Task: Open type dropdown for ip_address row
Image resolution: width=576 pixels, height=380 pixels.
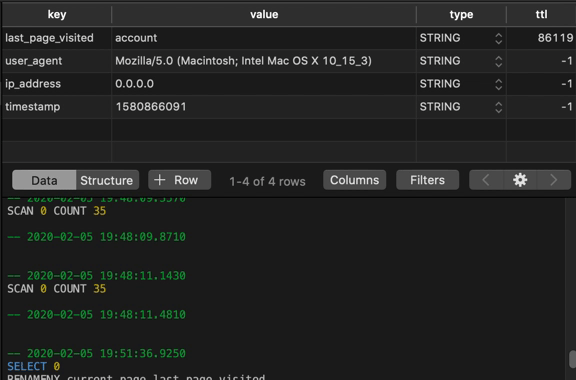Action: pos(498,84)
